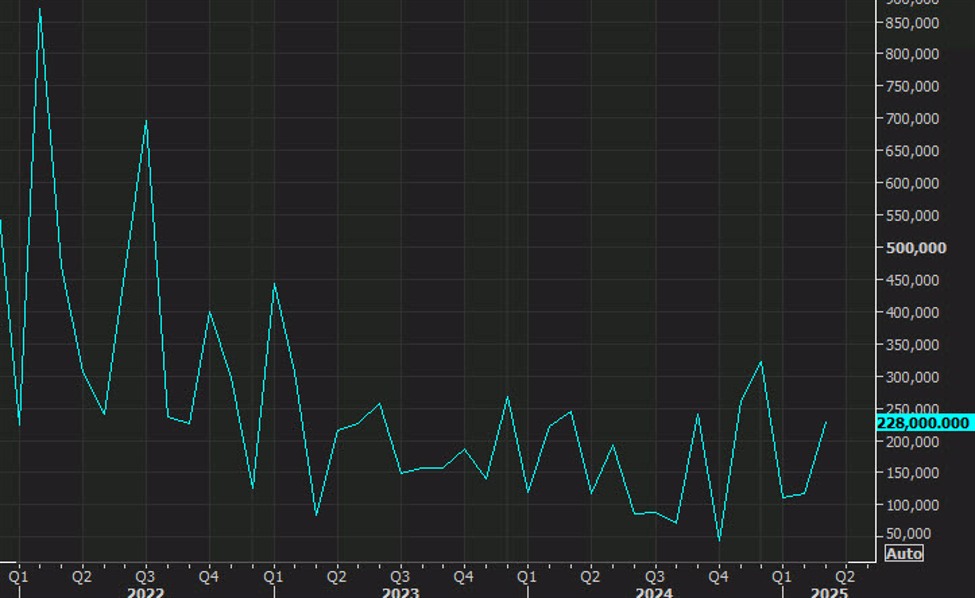This screenshot has height=598, width=975.
Task: Select the 2024 year label on the time axis
Action: coord(654,592)
